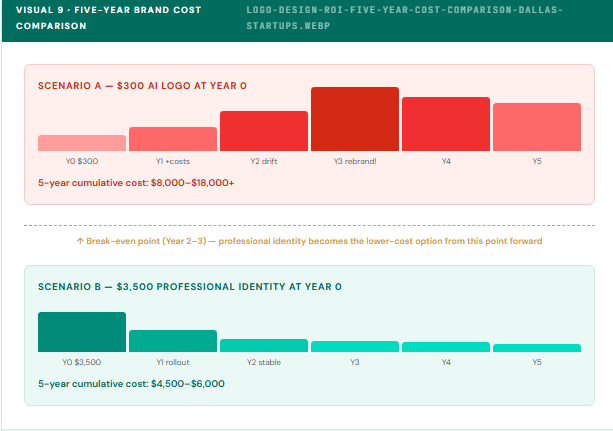Click the Break-even point annotation
The width and height of the screenshot is (613, 431).
click(x=309, y=242)
